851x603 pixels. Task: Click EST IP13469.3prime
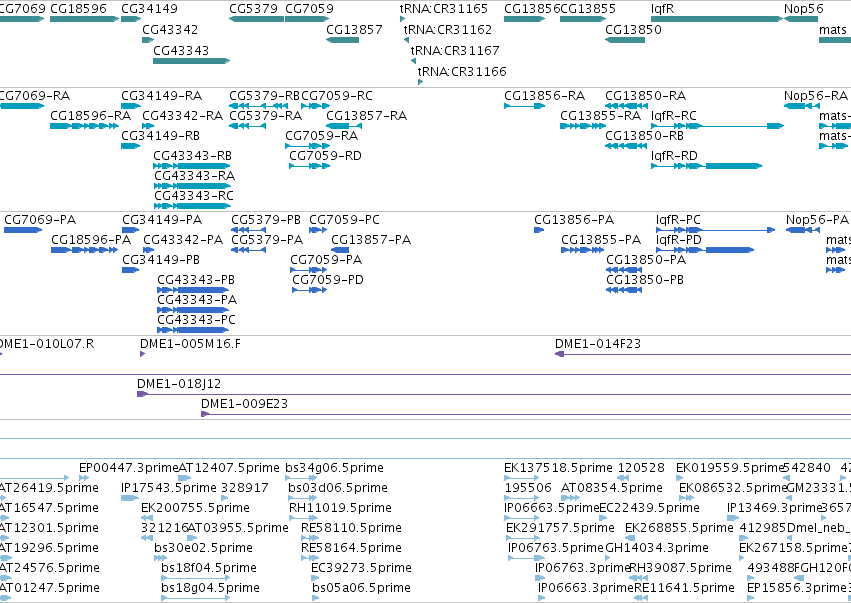click(x=776, y=508)
